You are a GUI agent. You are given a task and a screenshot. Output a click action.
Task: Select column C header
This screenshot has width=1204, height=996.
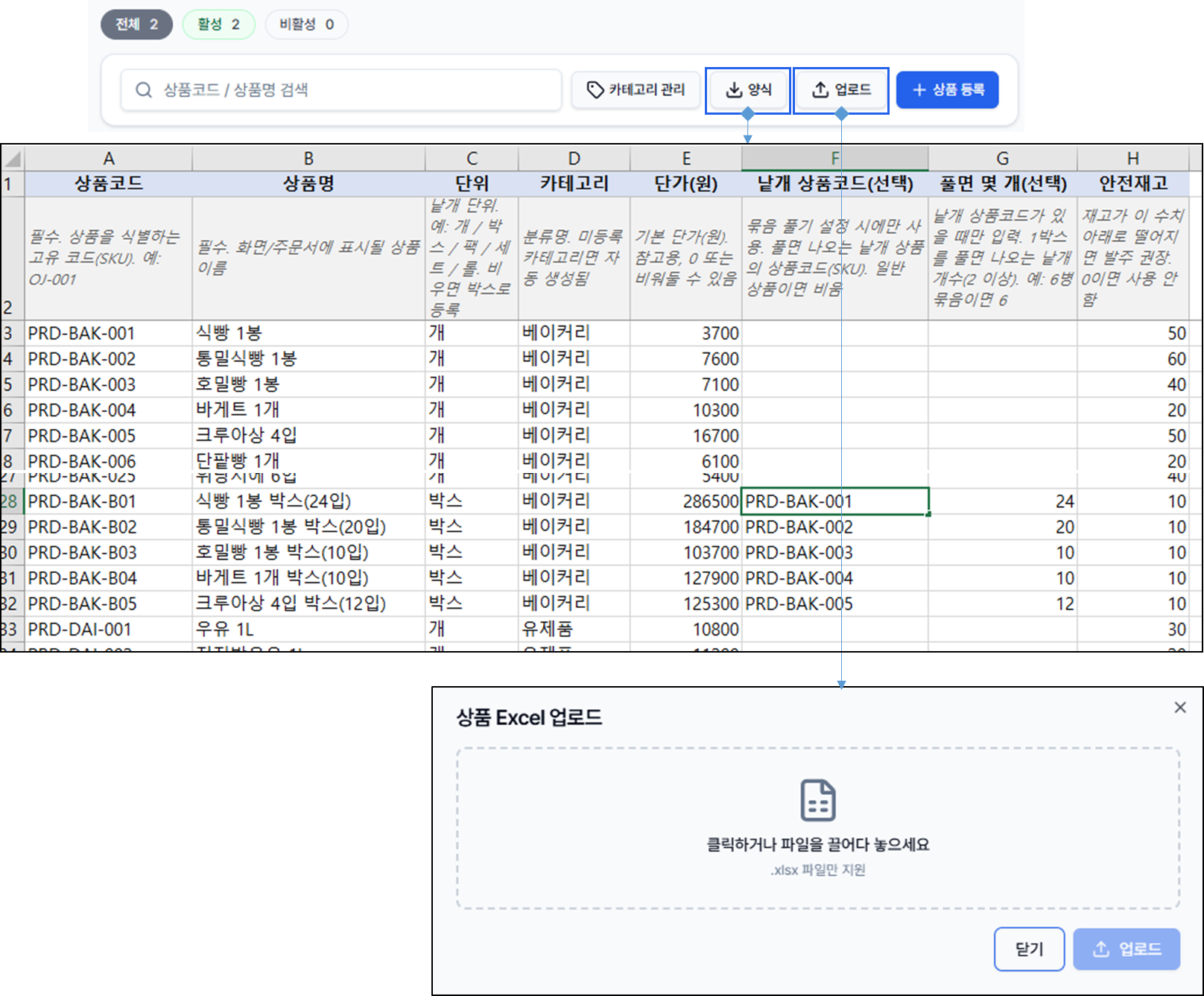(x=472, y=159)
